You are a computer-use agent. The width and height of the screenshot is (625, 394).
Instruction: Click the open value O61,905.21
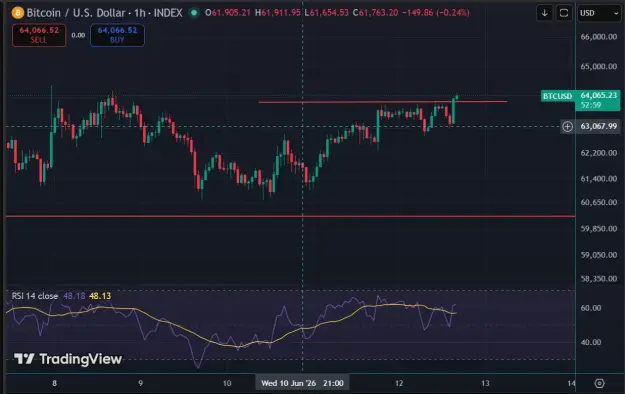pyautogui.click(x=228, y=13)
